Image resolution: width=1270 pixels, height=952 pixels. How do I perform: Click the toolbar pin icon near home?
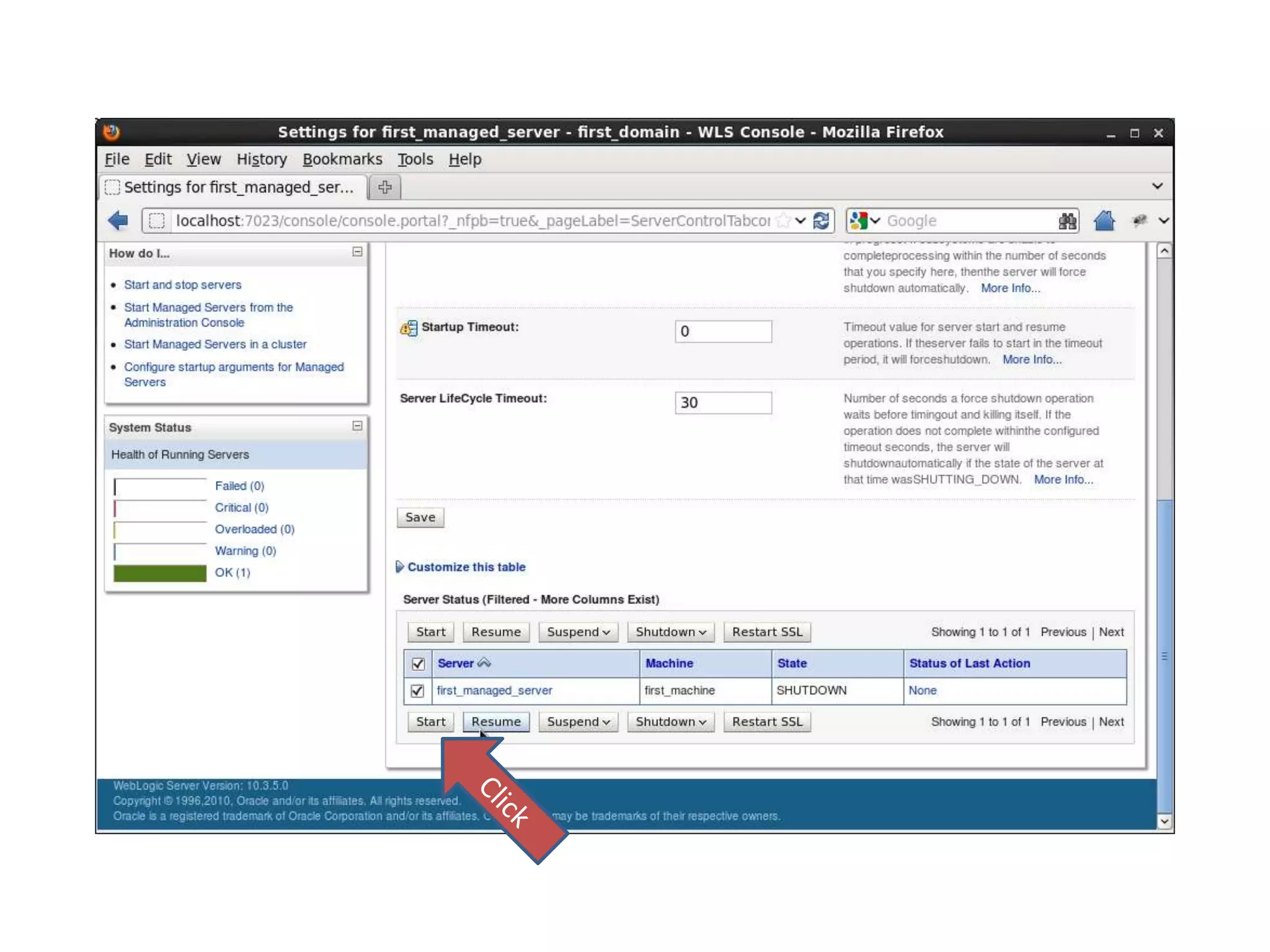[1140, 221]
